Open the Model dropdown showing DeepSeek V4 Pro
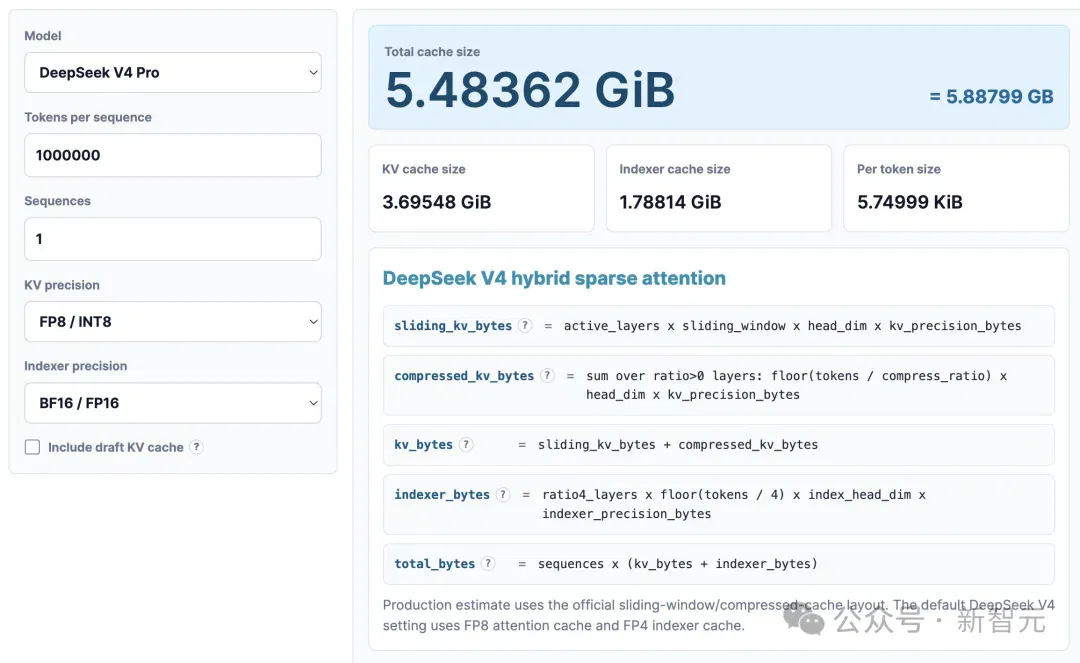1080x663 pixels. pos(173,72)
